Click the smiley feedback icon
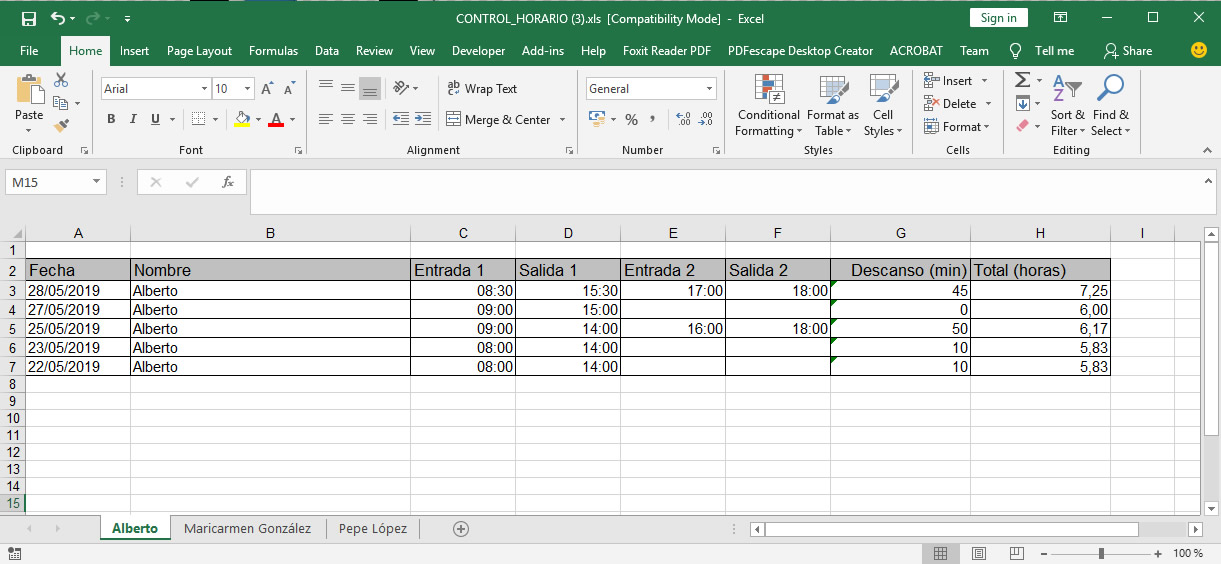Screen dimensions: 1221x564 (1199, 50)
